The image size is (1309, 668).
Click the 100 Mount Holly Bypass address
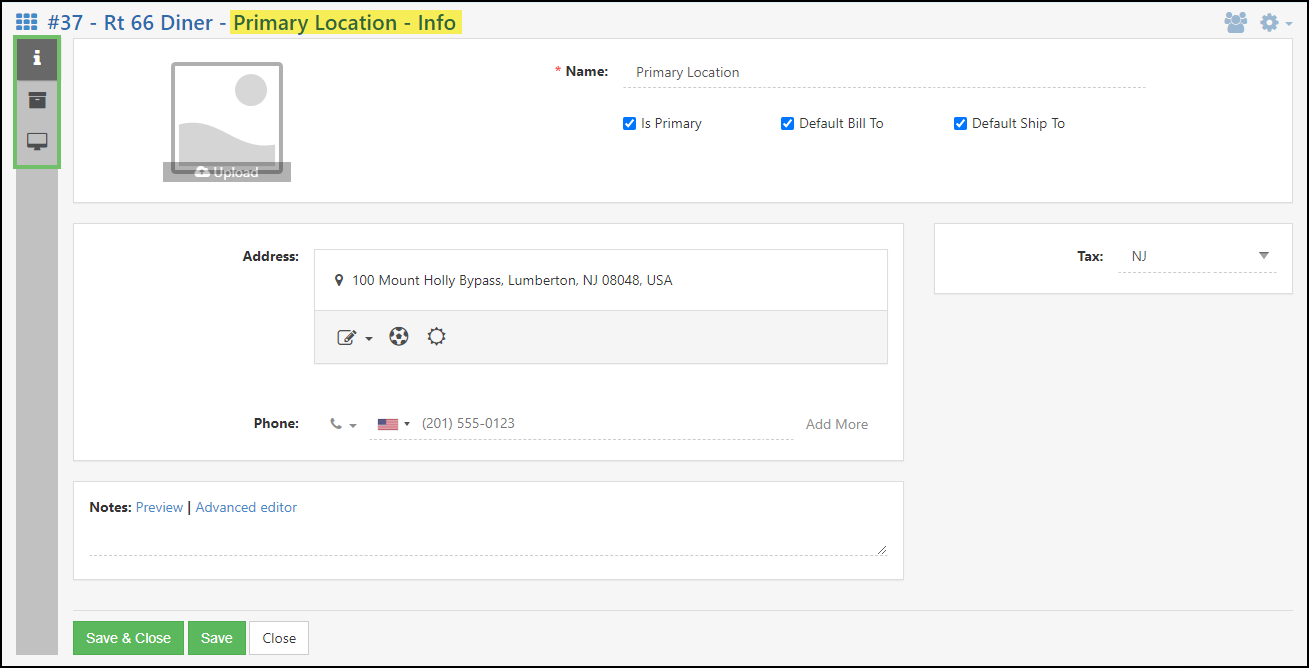click(x=512, y=281)
